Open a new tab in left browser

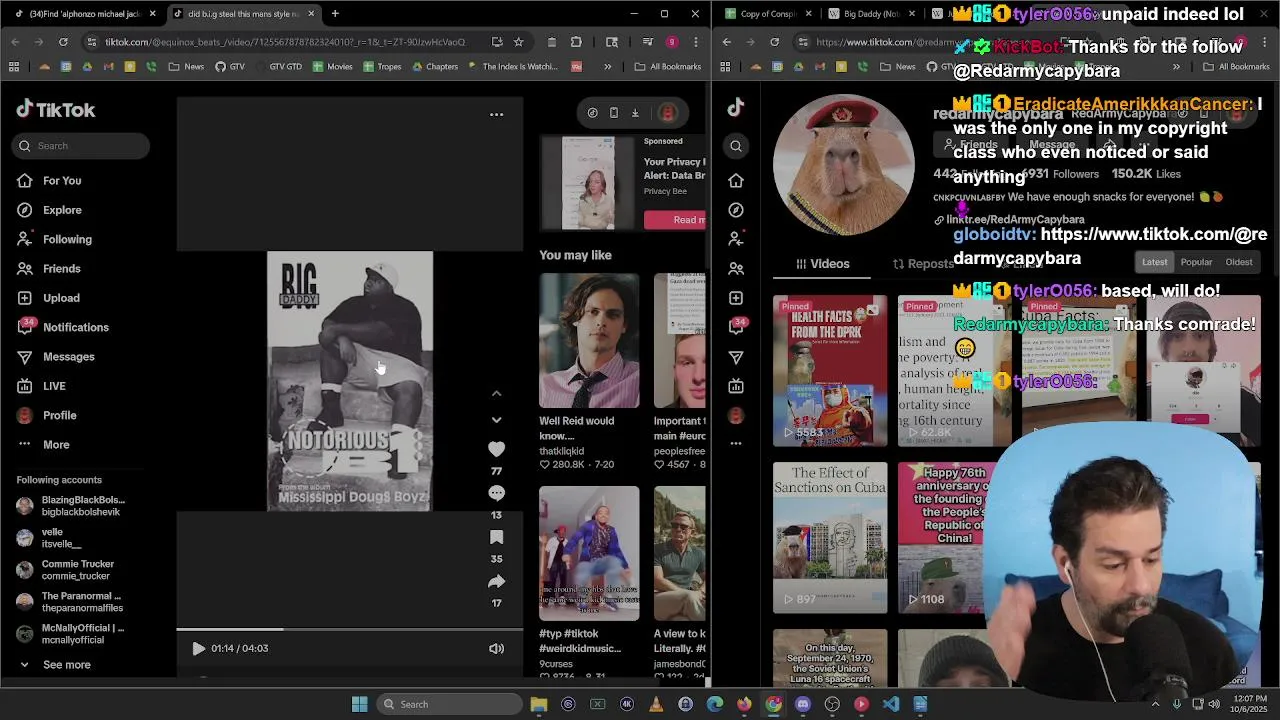click(335, 14)
